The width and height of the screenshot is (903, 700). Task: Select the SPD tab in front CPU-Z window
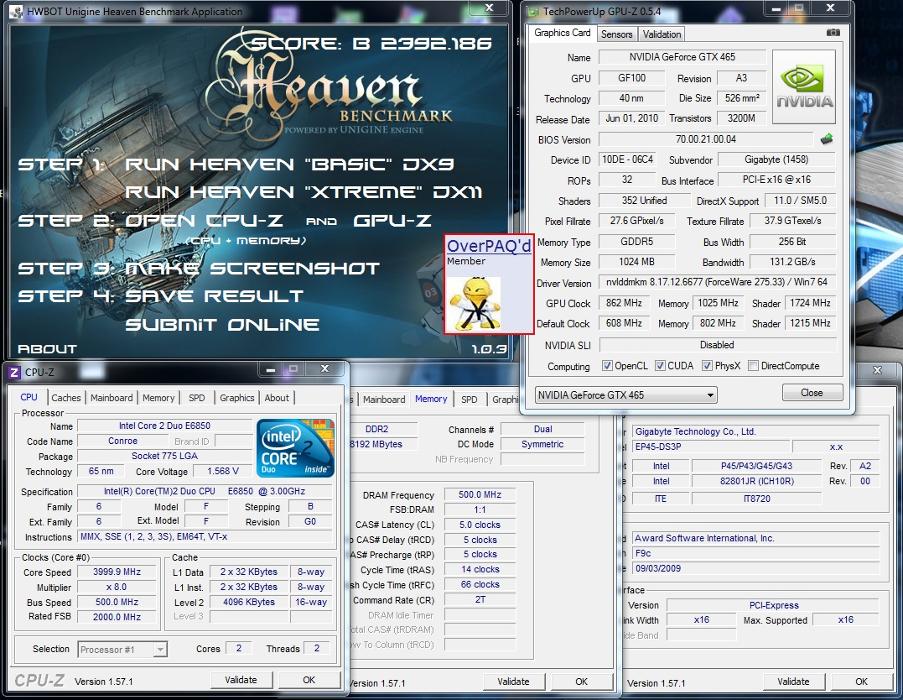coord(196,398)
